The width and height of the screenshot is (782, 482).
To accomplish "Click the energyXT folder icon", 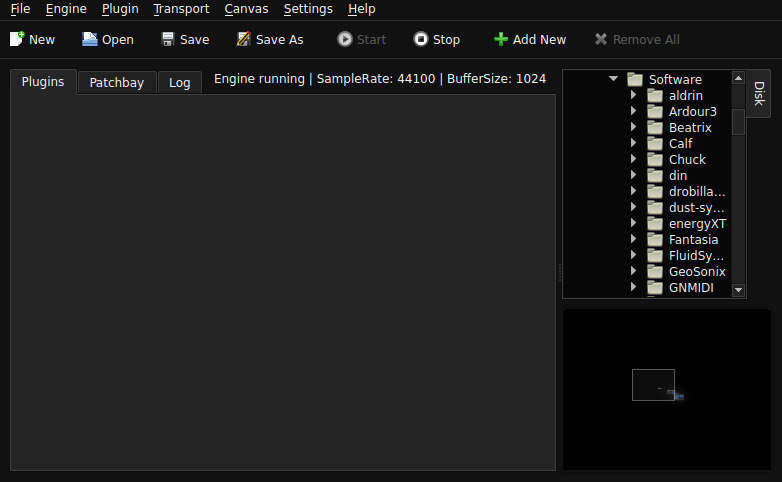I will (x=655, y=223).
